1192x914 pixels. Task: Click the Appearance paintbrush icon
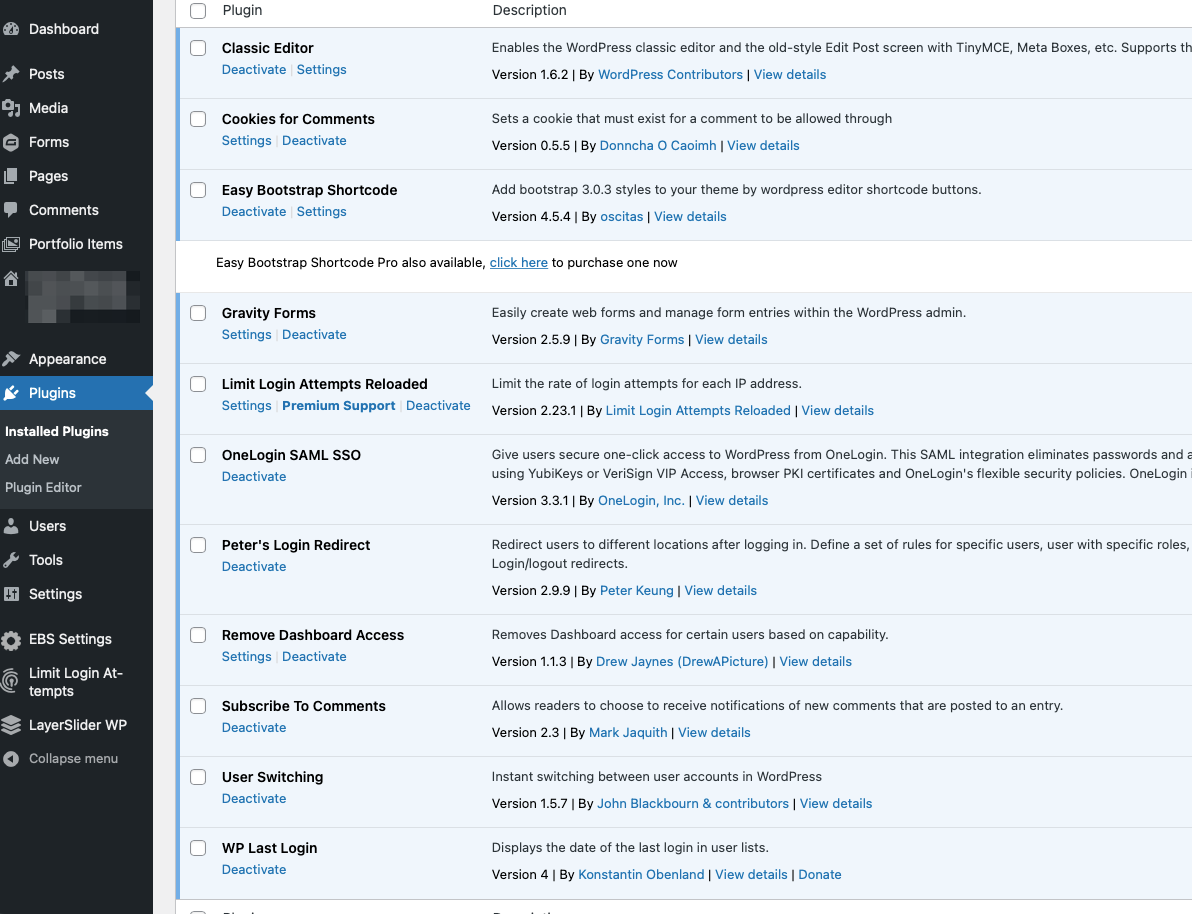(x=11, y=359)
